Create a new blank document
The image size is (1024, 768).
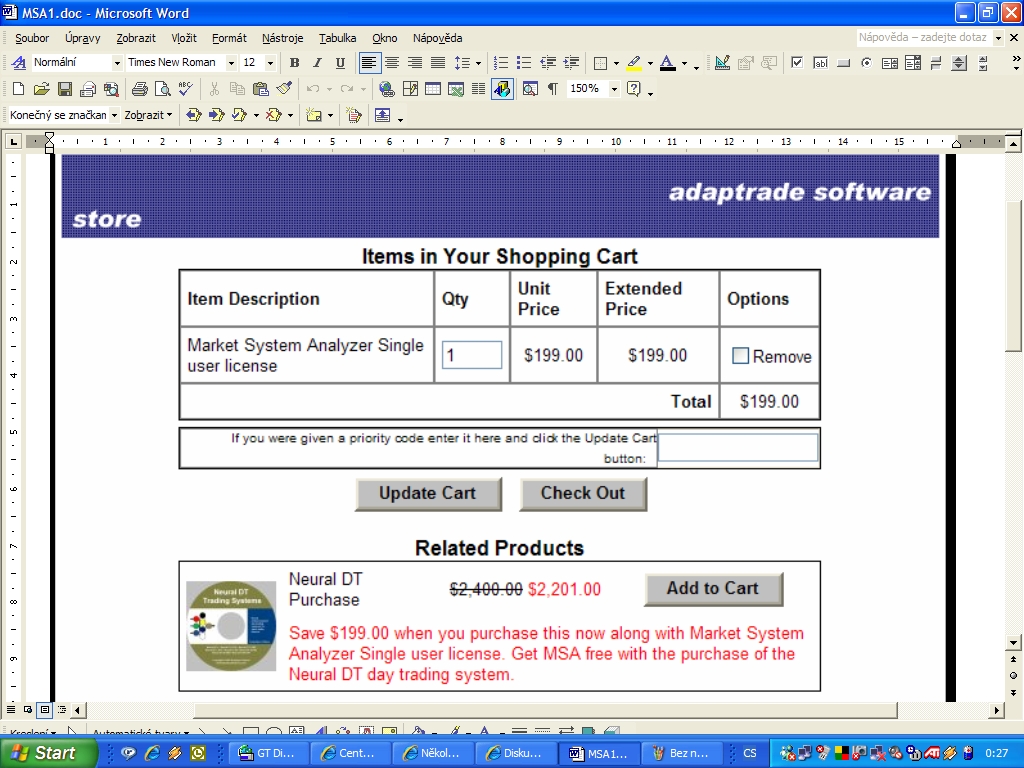point(18,89)
